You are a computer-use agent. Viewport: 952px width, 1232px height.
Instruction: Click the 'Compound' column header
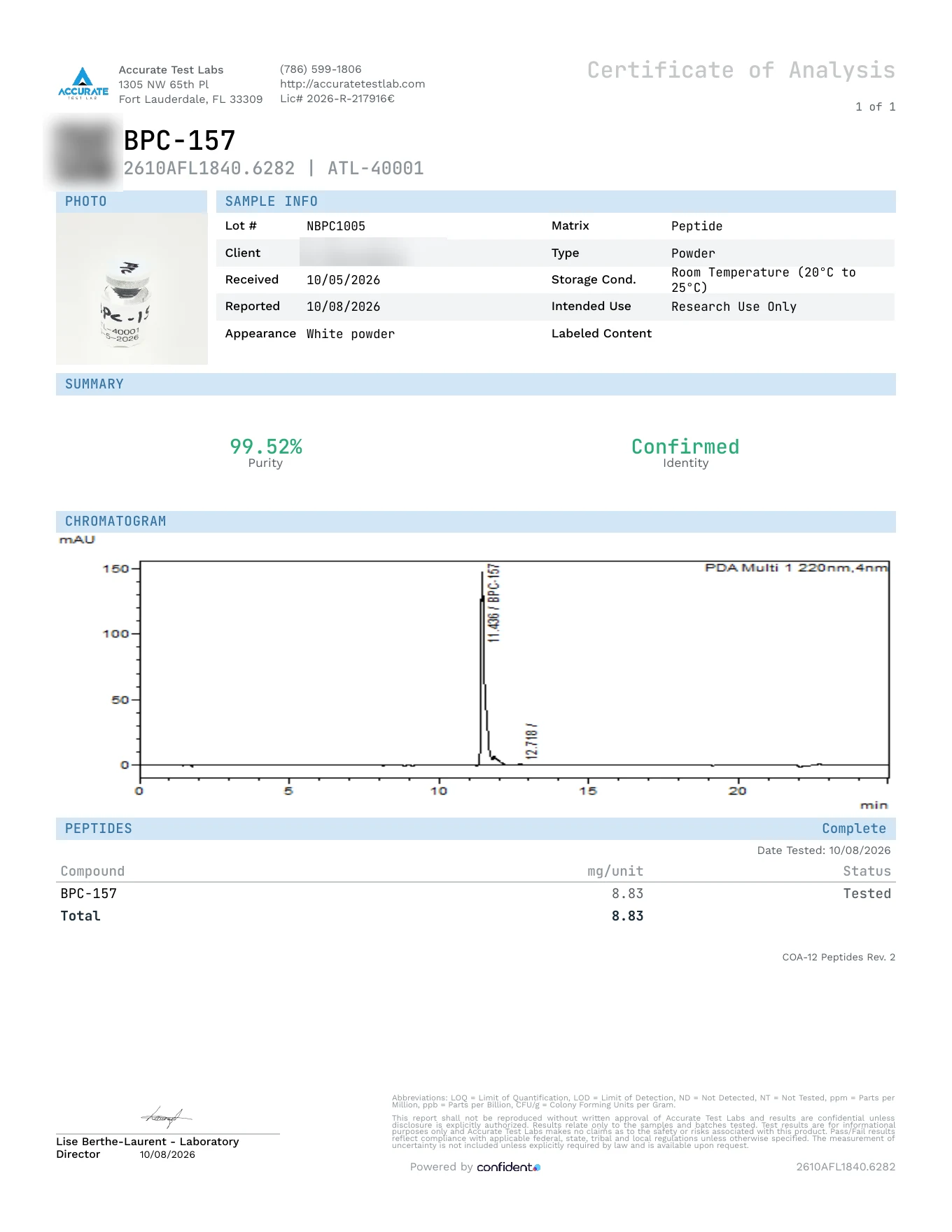(x=93, y=871)
